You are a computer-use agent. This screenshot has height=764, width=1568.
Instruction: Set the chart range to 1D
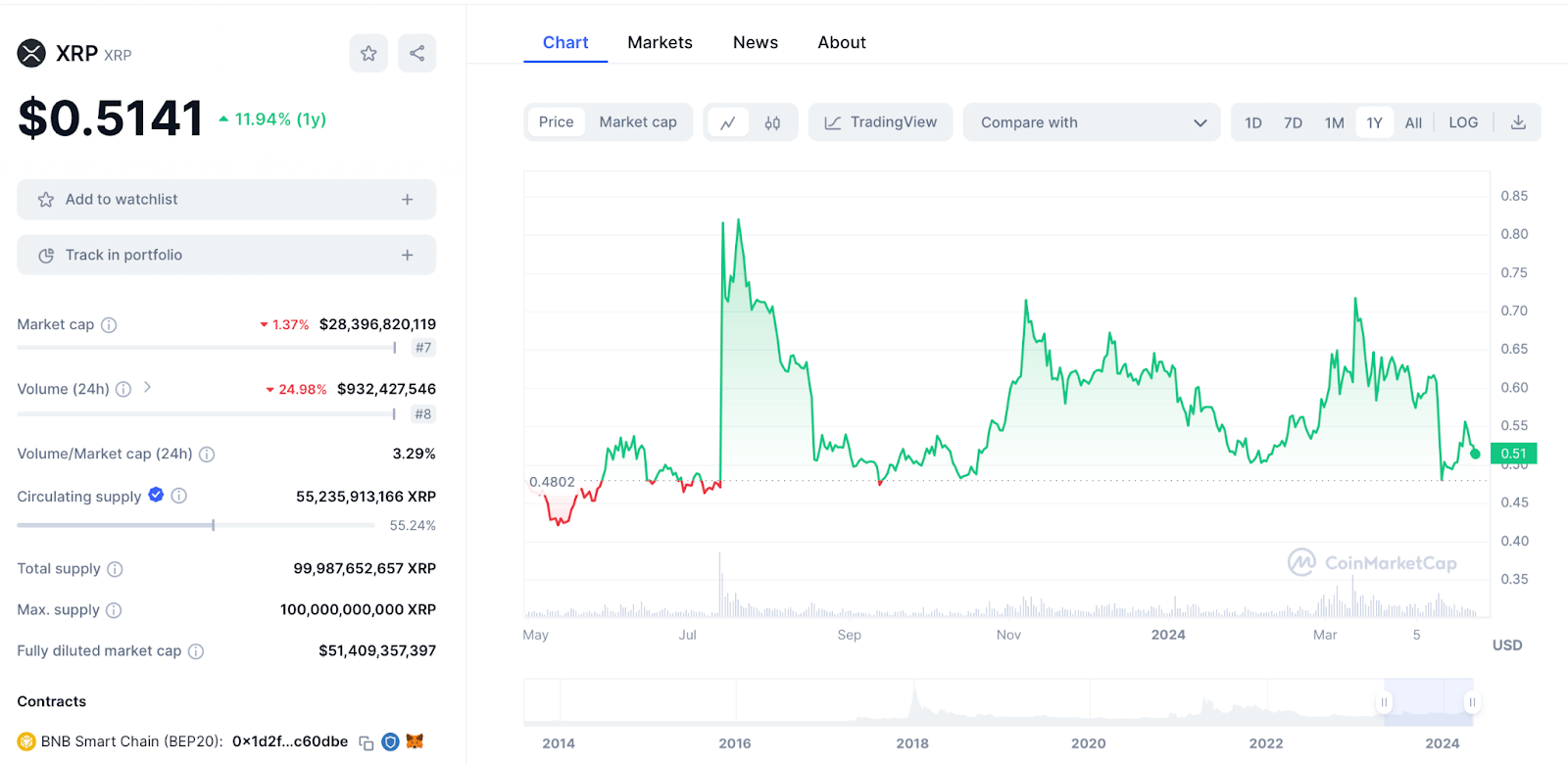click(1253, 122)
